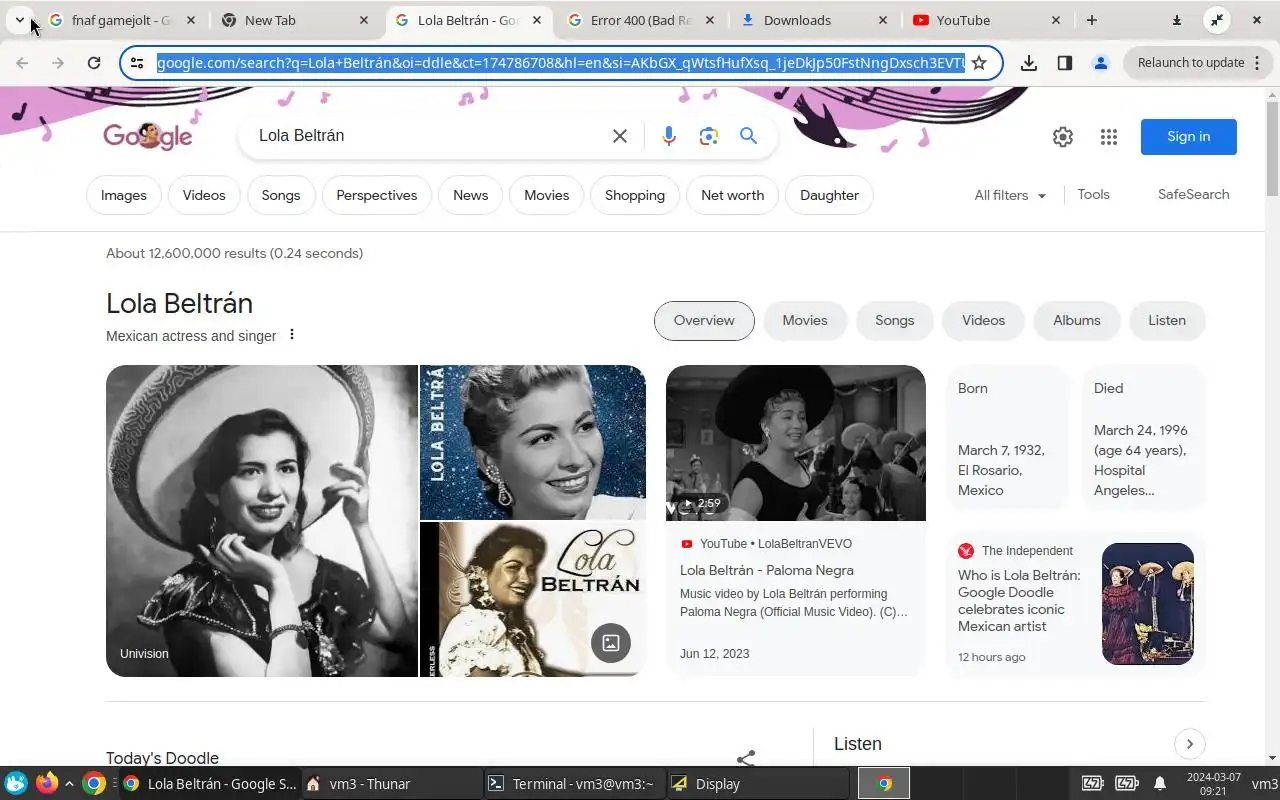The image size is (1280, 800).
Task: Open Google quick settings gear
Action: click(1063, 137)
